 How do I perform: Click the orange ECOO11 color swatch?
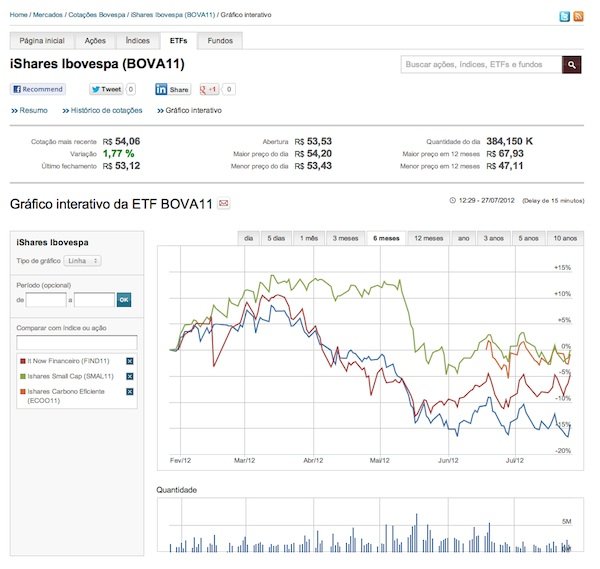tap(23, 391)
